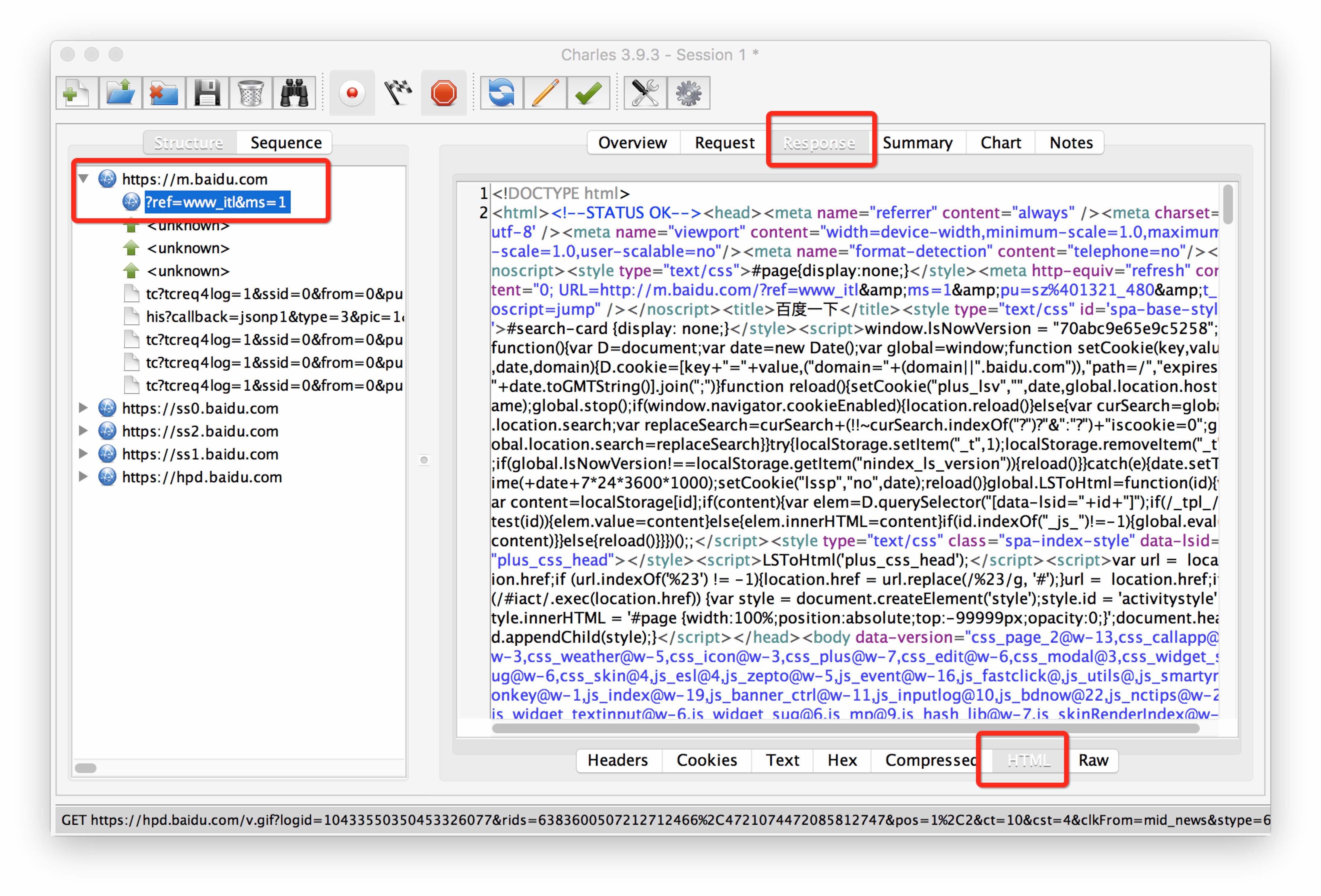Select https://ss1.baidu.com host label
Image resolution: width=1321 pixels, height=896 pixels.
(x=200, y=454)
